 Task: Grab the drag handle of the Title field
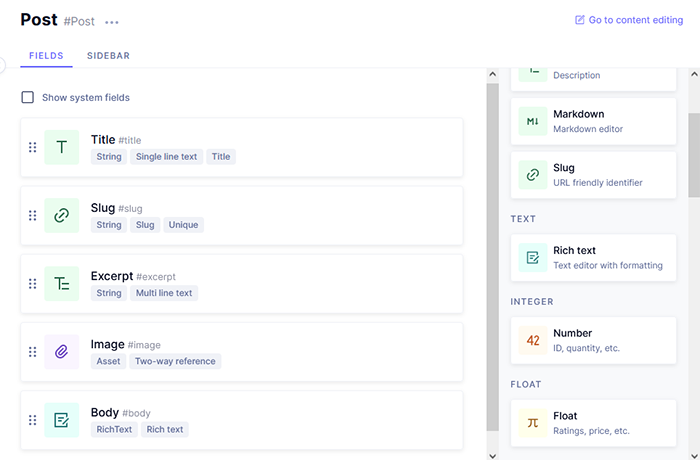[33, 147]
